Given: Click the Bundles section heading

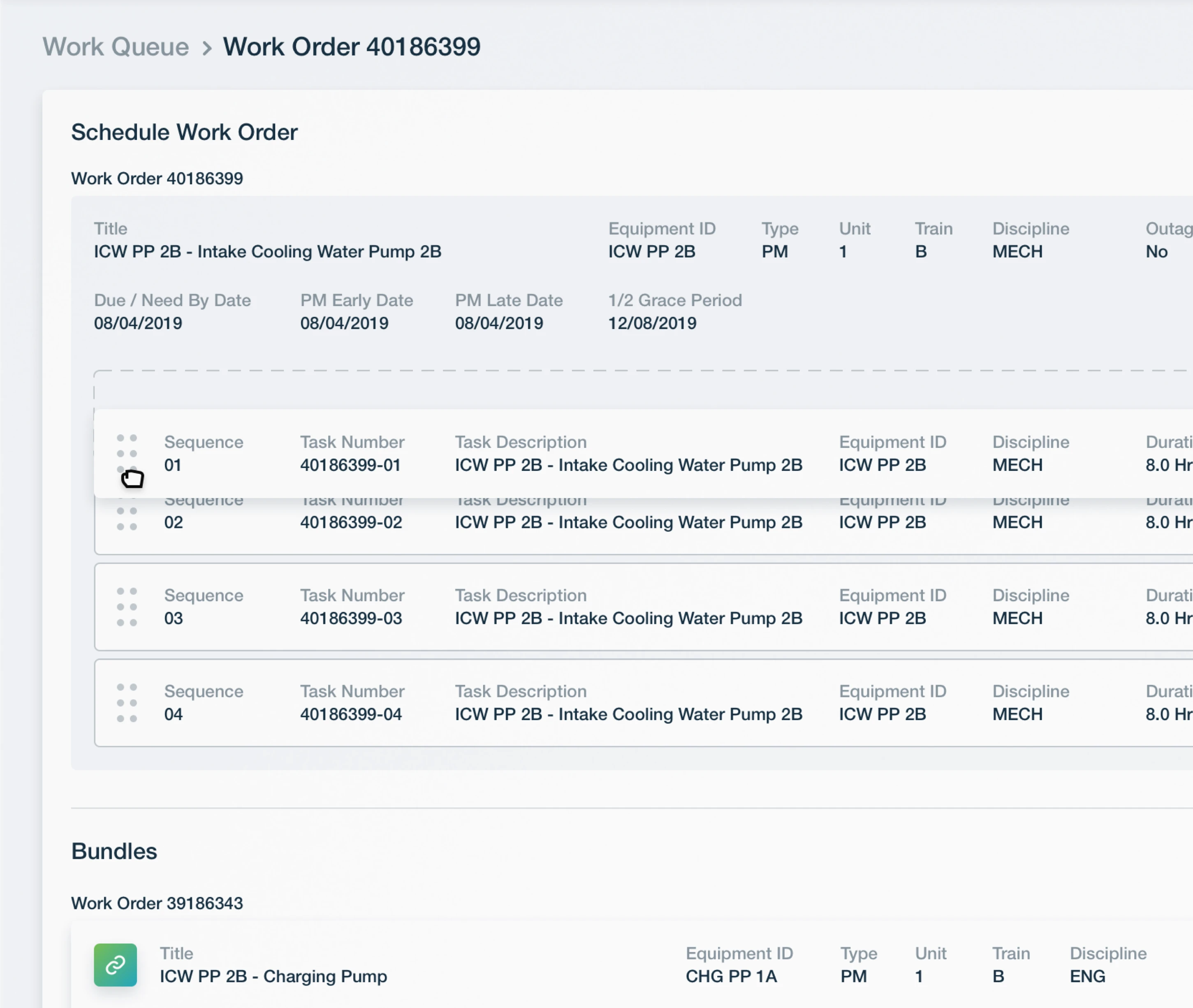Looking at the screenshot, I should [114, 851].
